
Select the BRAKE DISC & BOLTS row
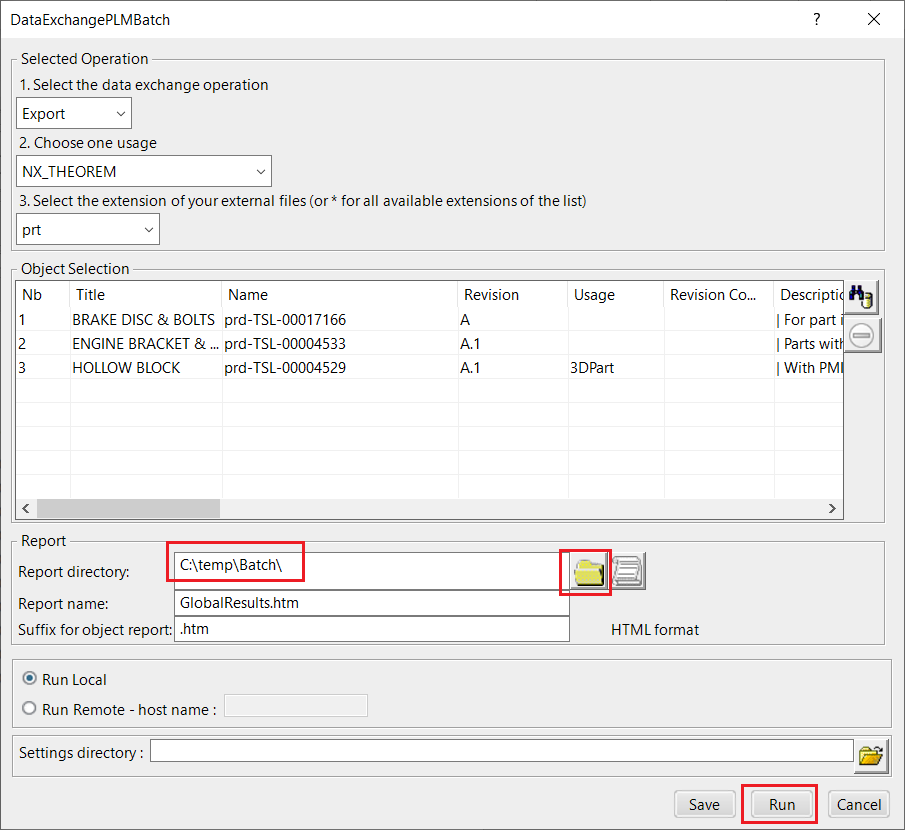pyautogui.click(x=429, y=320)
